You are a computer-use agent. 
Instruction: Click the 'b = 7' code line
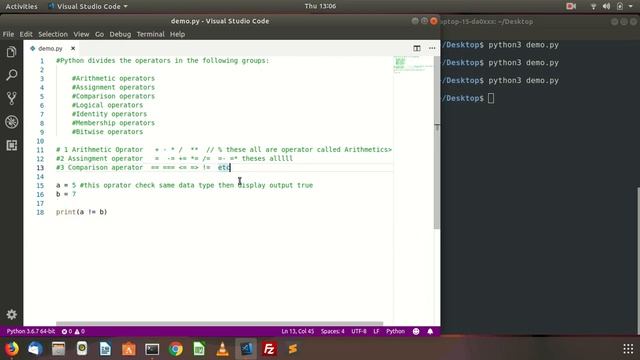tap(66, 194)
